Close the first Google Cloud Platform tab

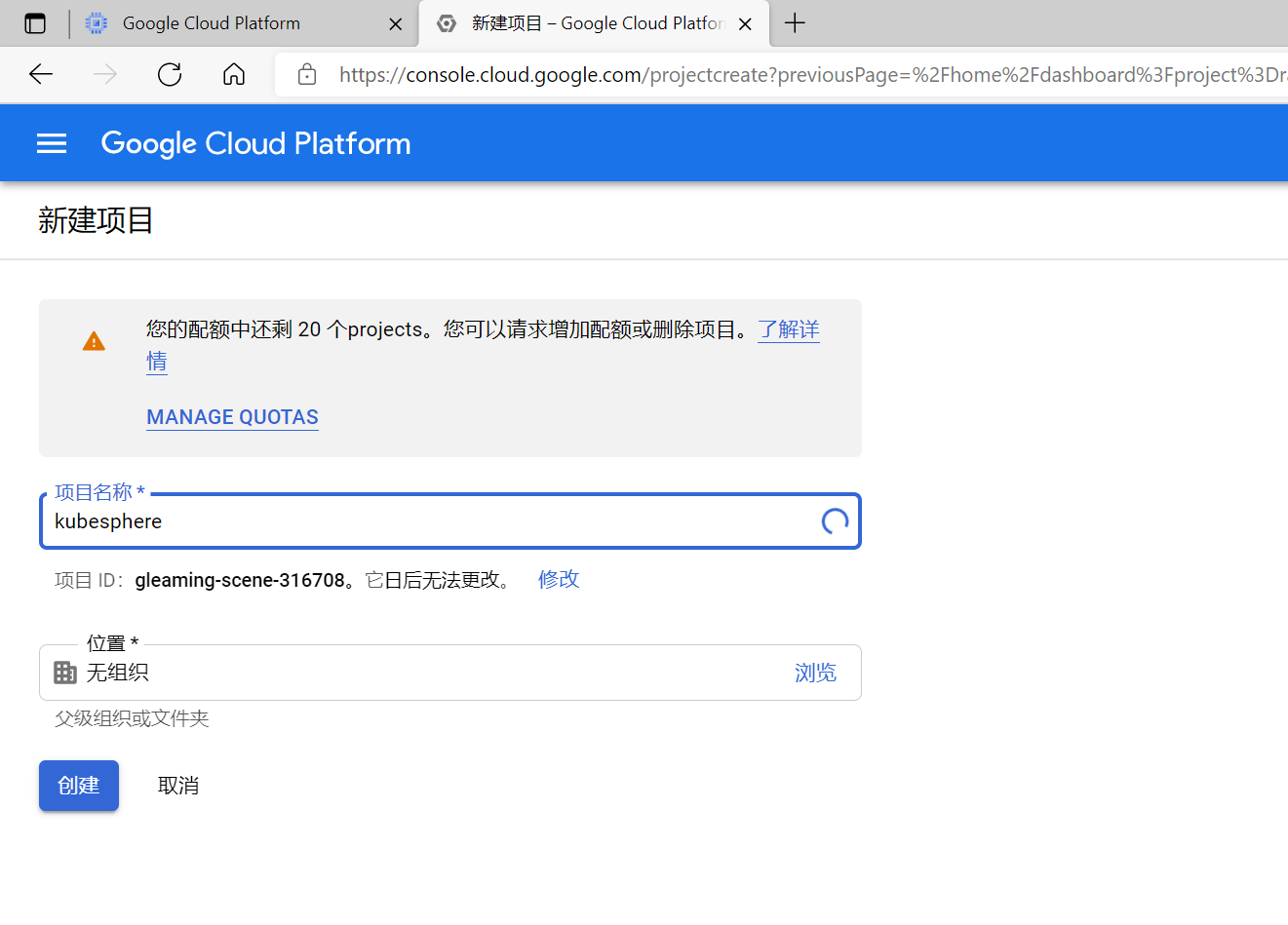396,24
